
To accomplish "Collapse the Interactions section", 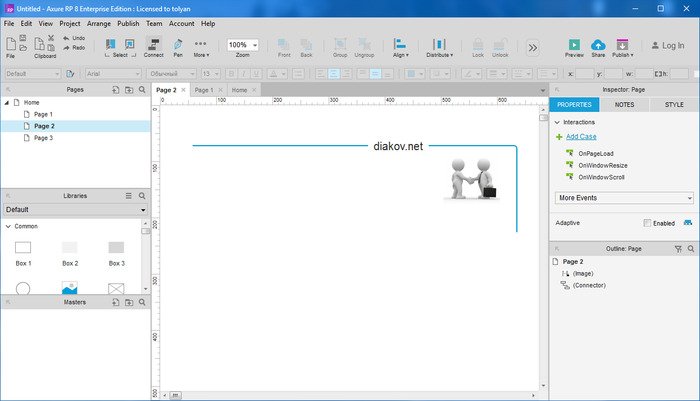I will point(557,122).
